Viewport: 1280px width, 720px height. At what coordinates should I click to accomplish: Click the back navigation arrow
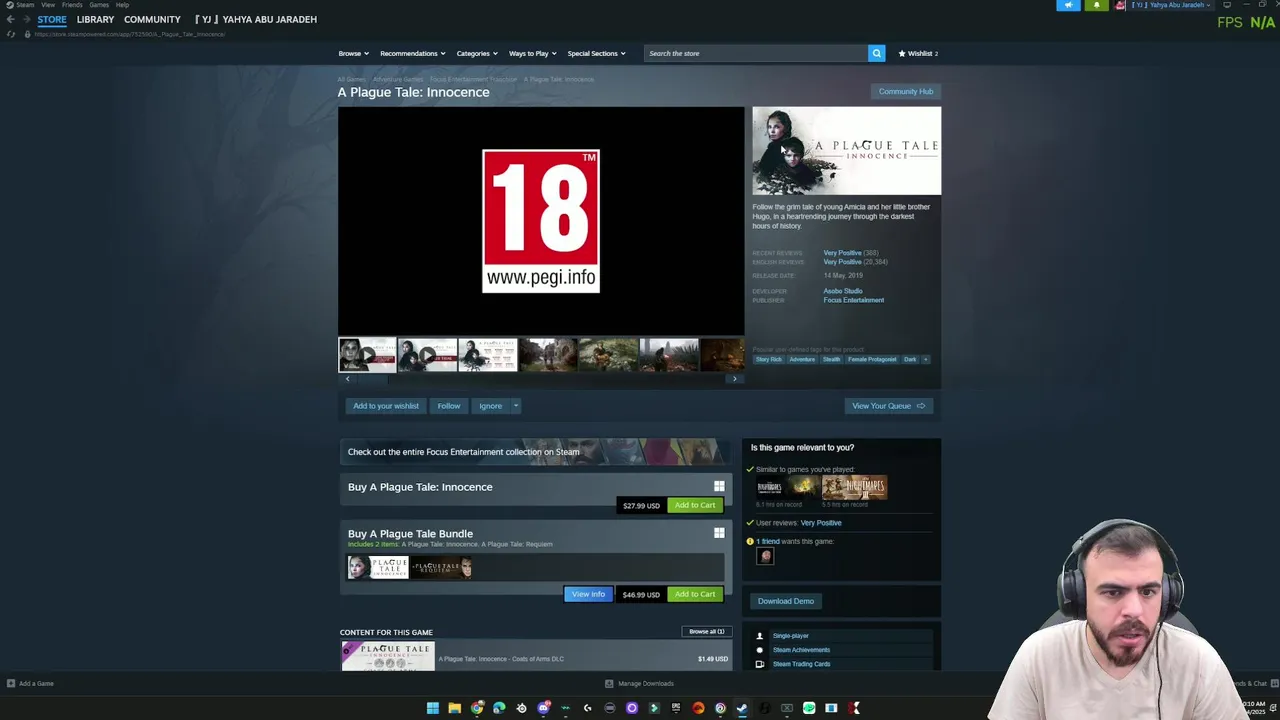coord(10,19)
